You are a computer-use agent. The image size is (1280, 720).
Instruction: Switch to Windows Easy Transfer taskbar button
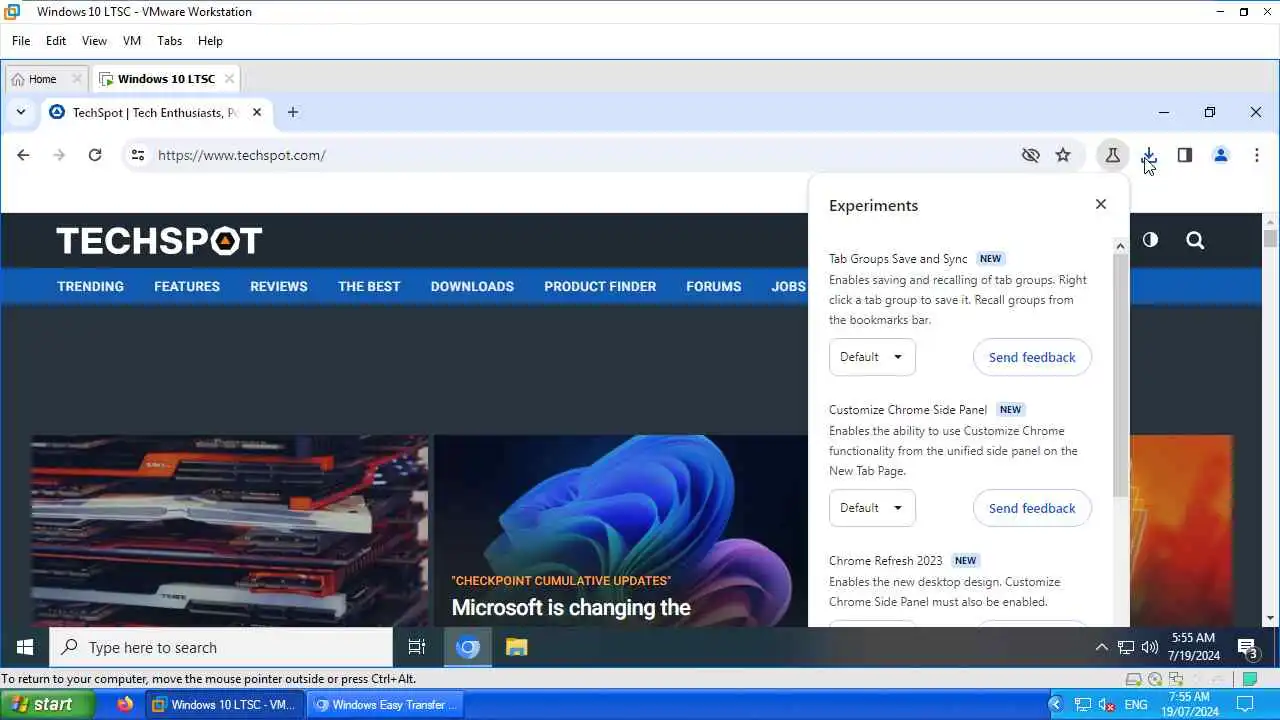[385, 704]
